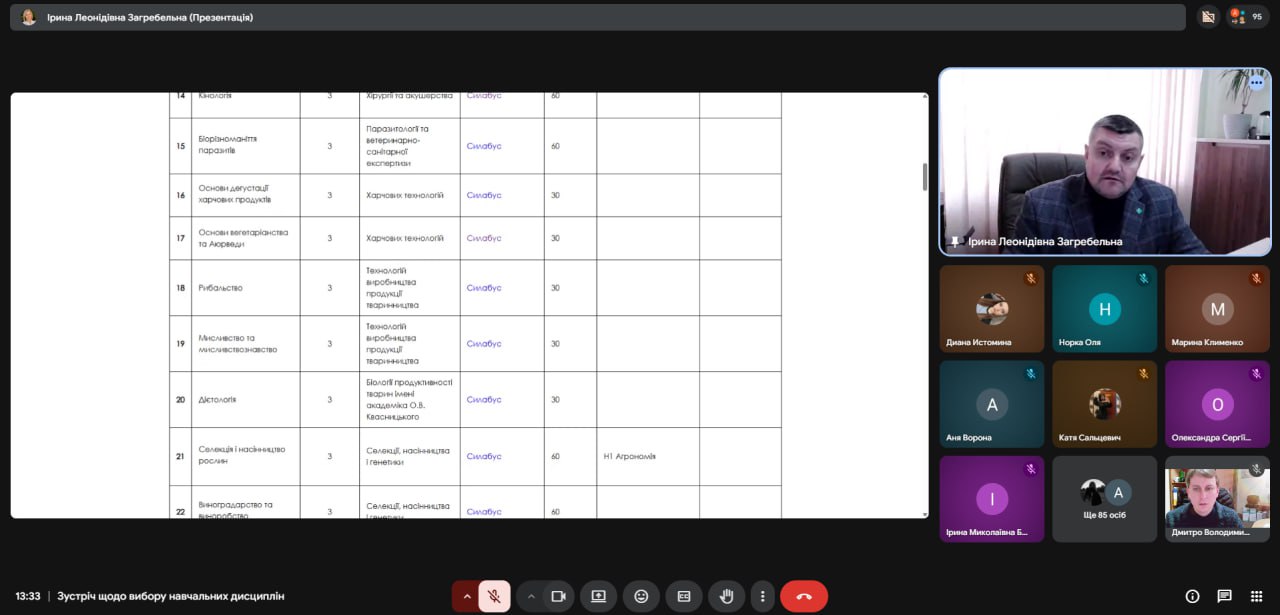Unmute the microphone in the call bar
This screenshot has height=615, width=1280.
pos(494,596)
